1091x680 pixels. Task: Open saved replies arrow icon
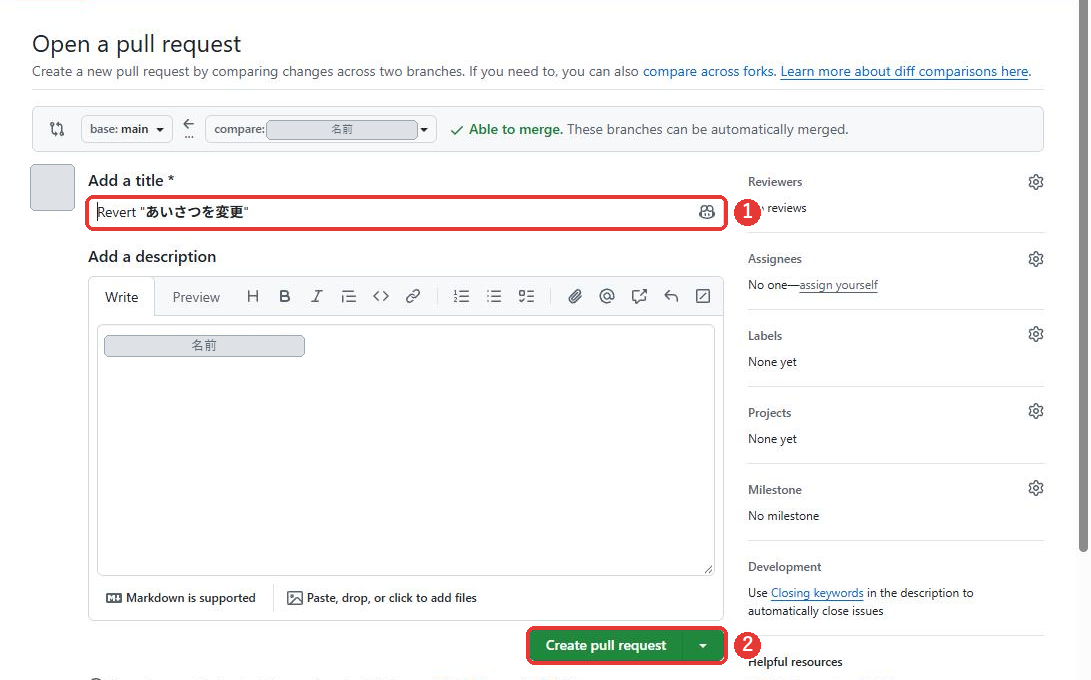point(671,296)
